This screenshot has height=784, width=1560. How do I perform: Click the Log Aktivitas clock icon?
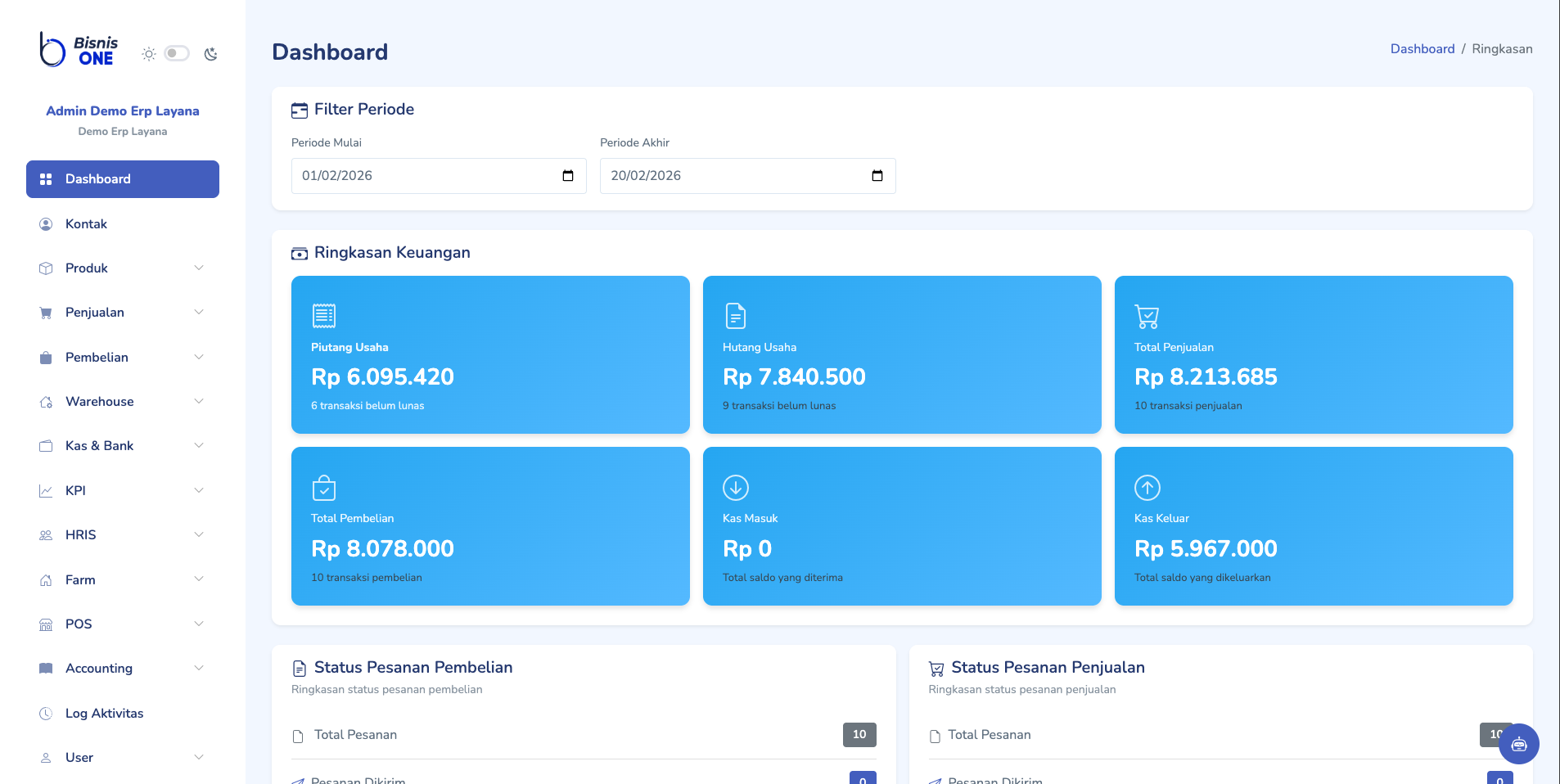pos(46,713)
